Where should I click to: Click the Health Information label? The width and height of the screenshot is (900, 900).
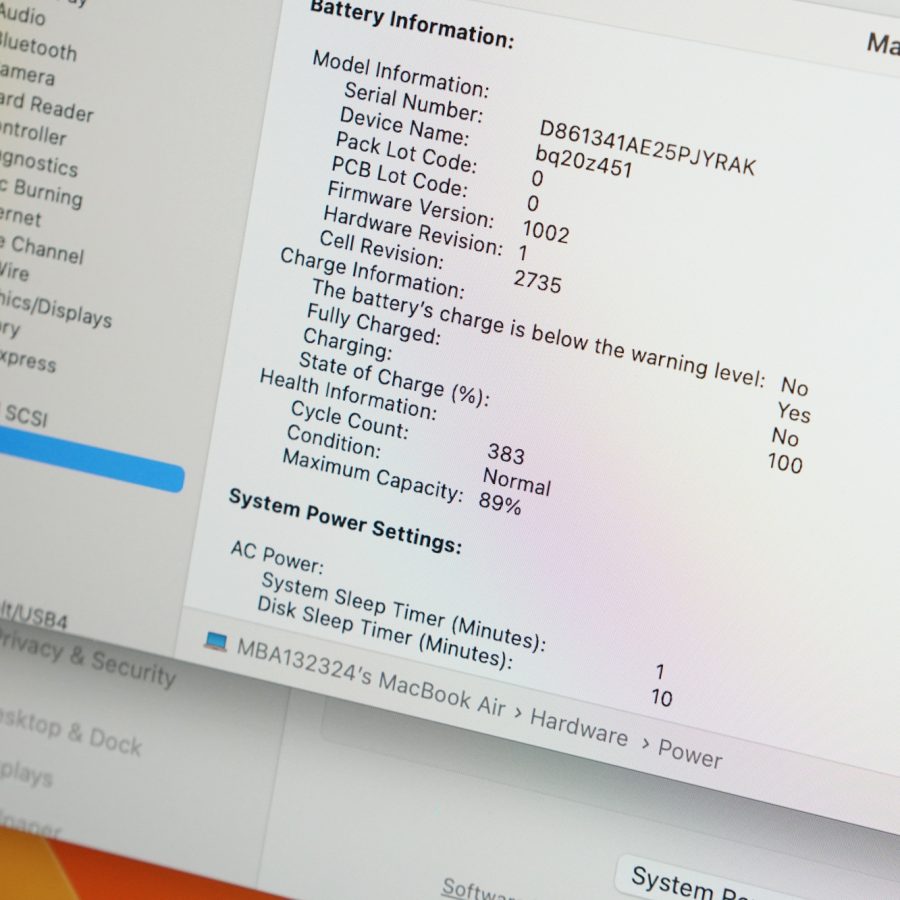tap(348, 393)
